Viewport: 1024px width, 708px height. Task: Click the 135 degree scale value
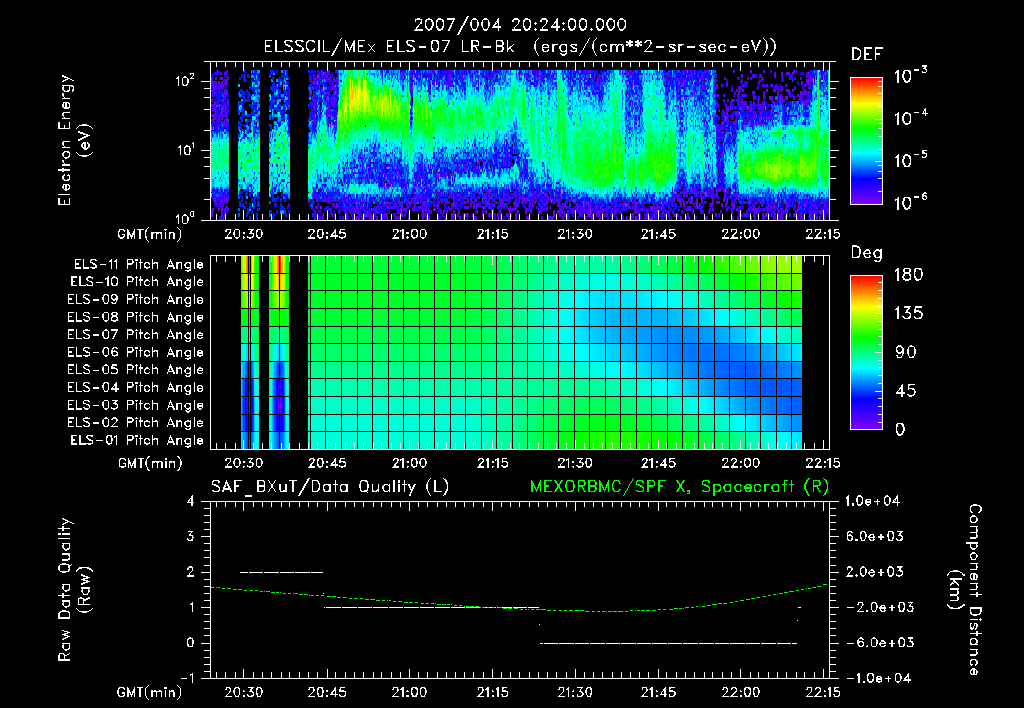[909, 314]
